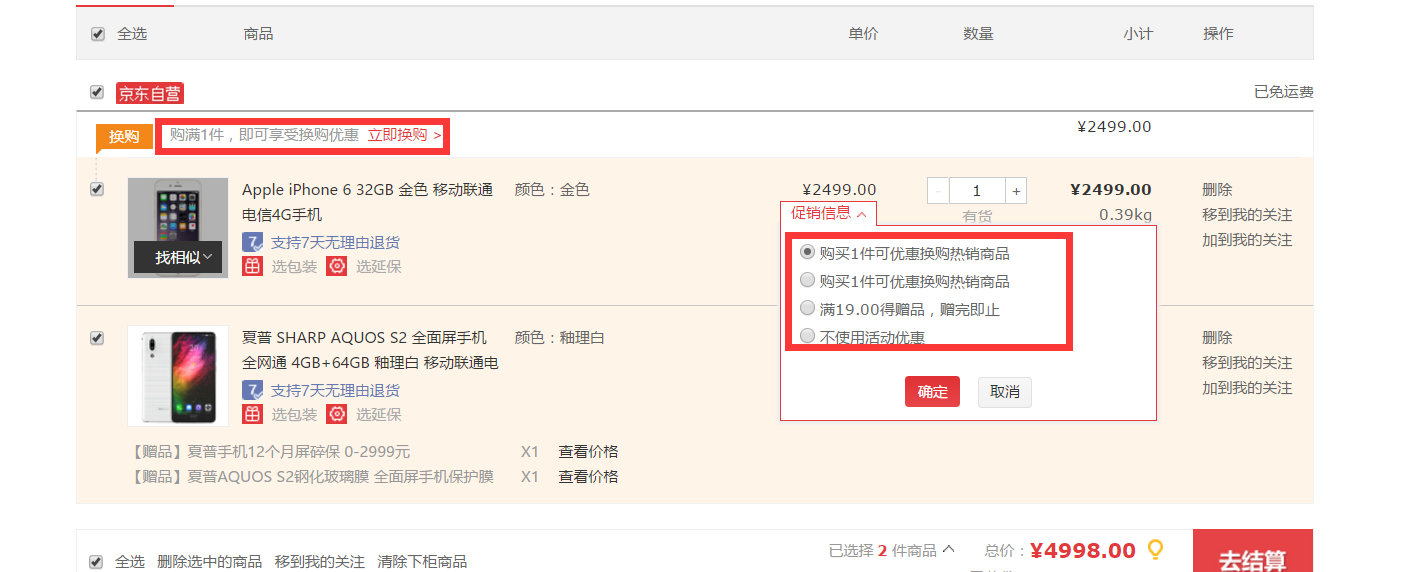Toggle the 京东自营 store checkbox
This screenshot has height=572, width=1414.
pyautogui.click(x=97, y=92)
